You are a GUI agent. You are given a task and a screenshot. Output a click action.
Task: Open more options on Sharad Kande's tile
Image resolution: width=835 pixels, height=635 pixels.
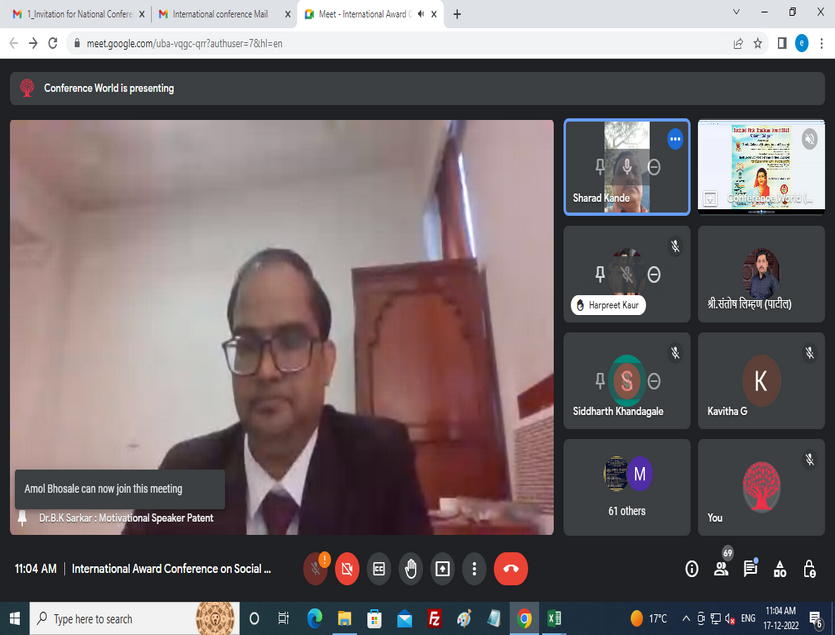tap(675, 139)
